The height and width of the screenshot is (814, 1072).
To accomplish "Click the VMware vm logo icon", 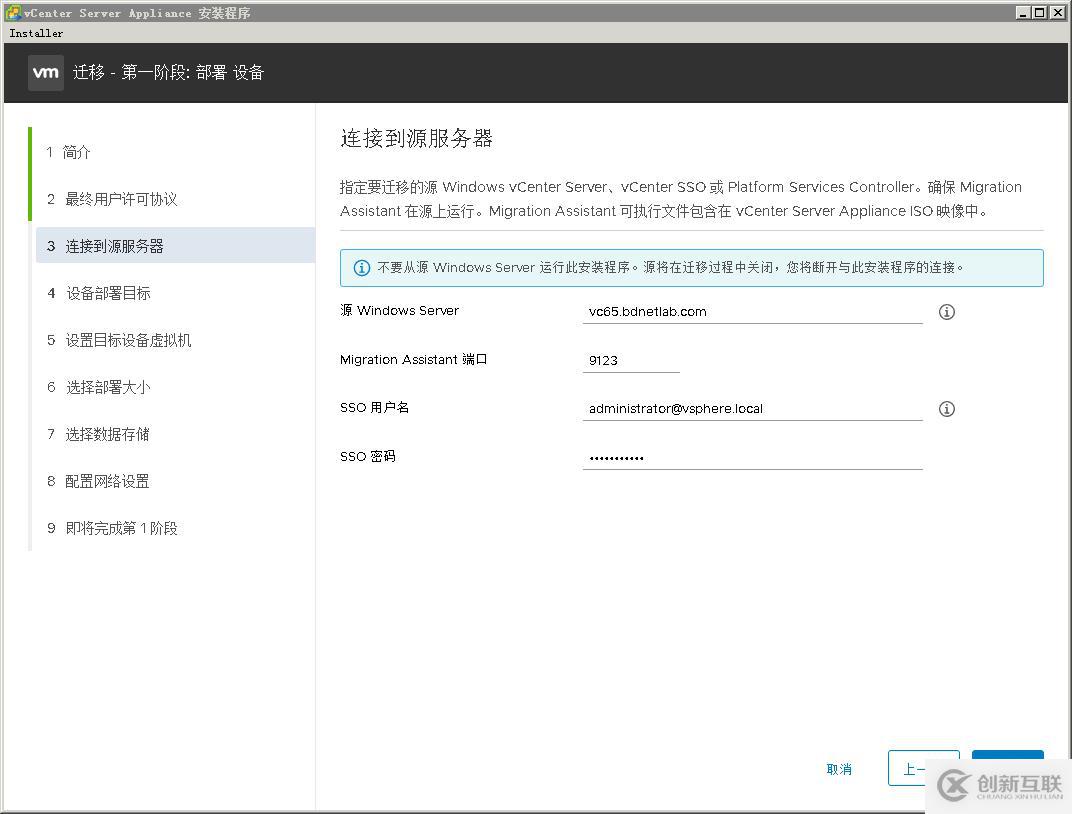I will 46,72.
